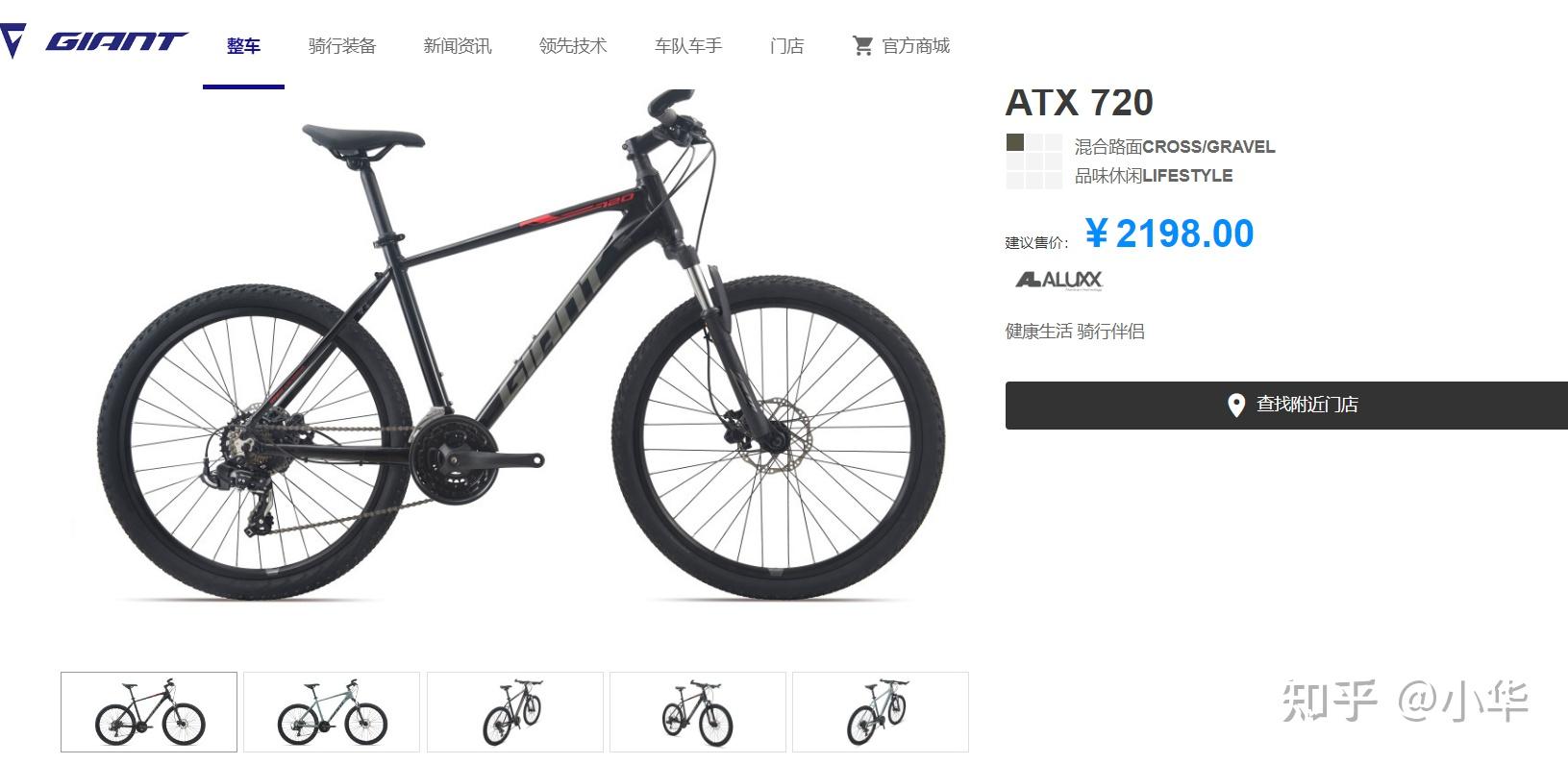The height and width of the screenshot is (764, 1568).
Task: Open the 领先技术 menu item
Action: click(572, 45)
